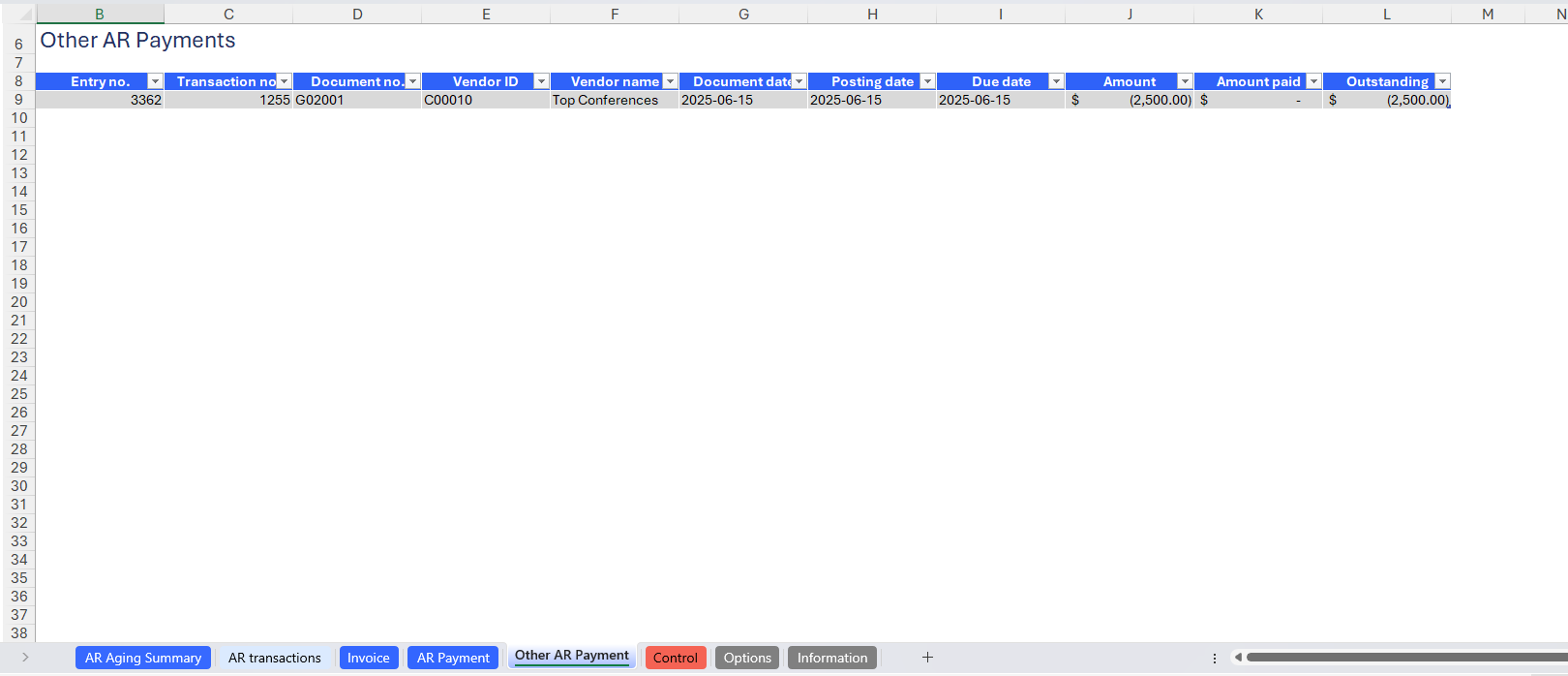1568x676 pixels.
Task: Click the Due date filter arrow
Action: (1056, 81)
